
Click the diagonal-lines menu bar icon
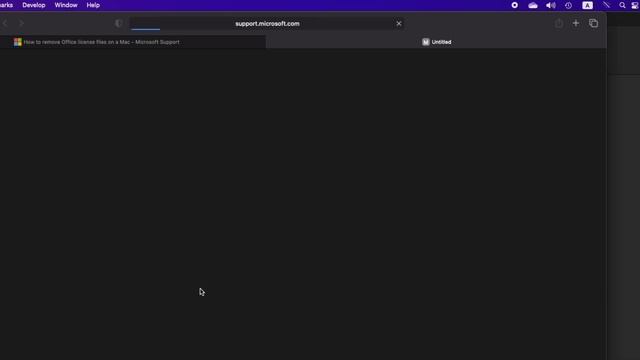click(606, 5)
